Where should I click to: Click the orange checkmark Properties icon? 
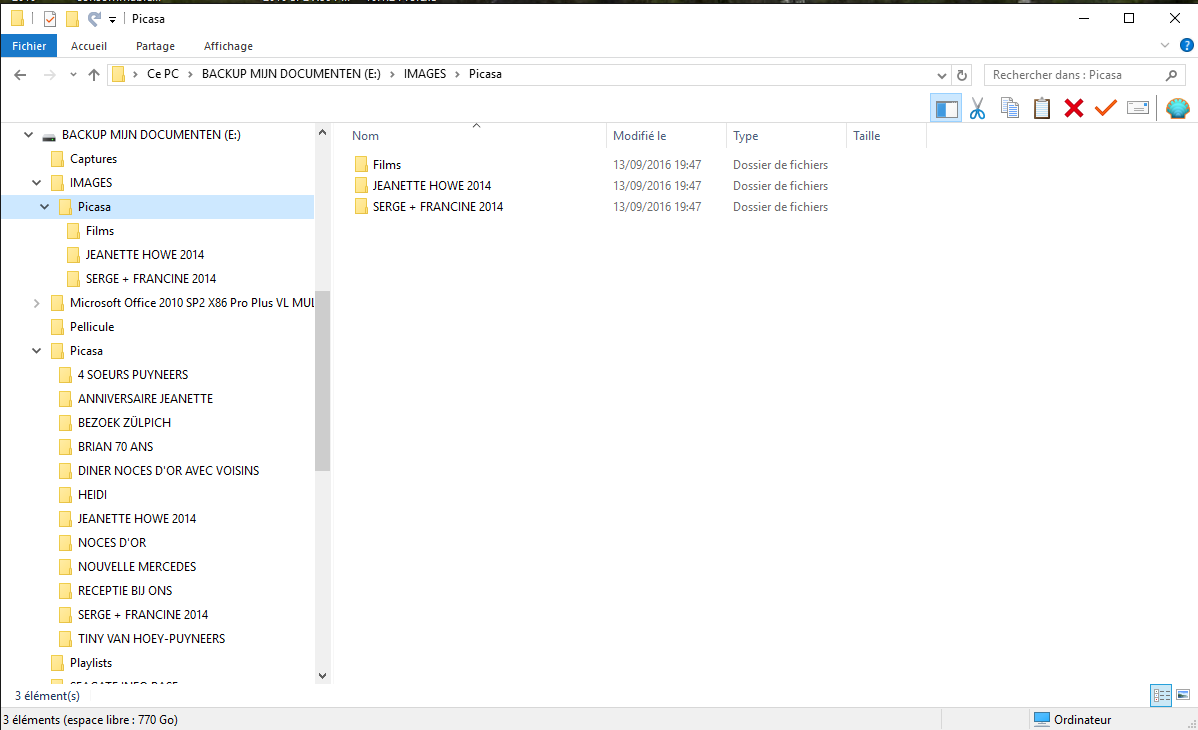(x=1106, y=109)
